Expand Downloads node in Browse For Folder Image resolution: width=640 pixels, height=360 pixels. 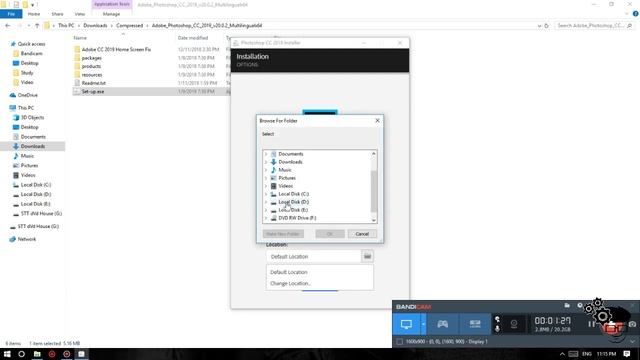click(x=266, y=162)
